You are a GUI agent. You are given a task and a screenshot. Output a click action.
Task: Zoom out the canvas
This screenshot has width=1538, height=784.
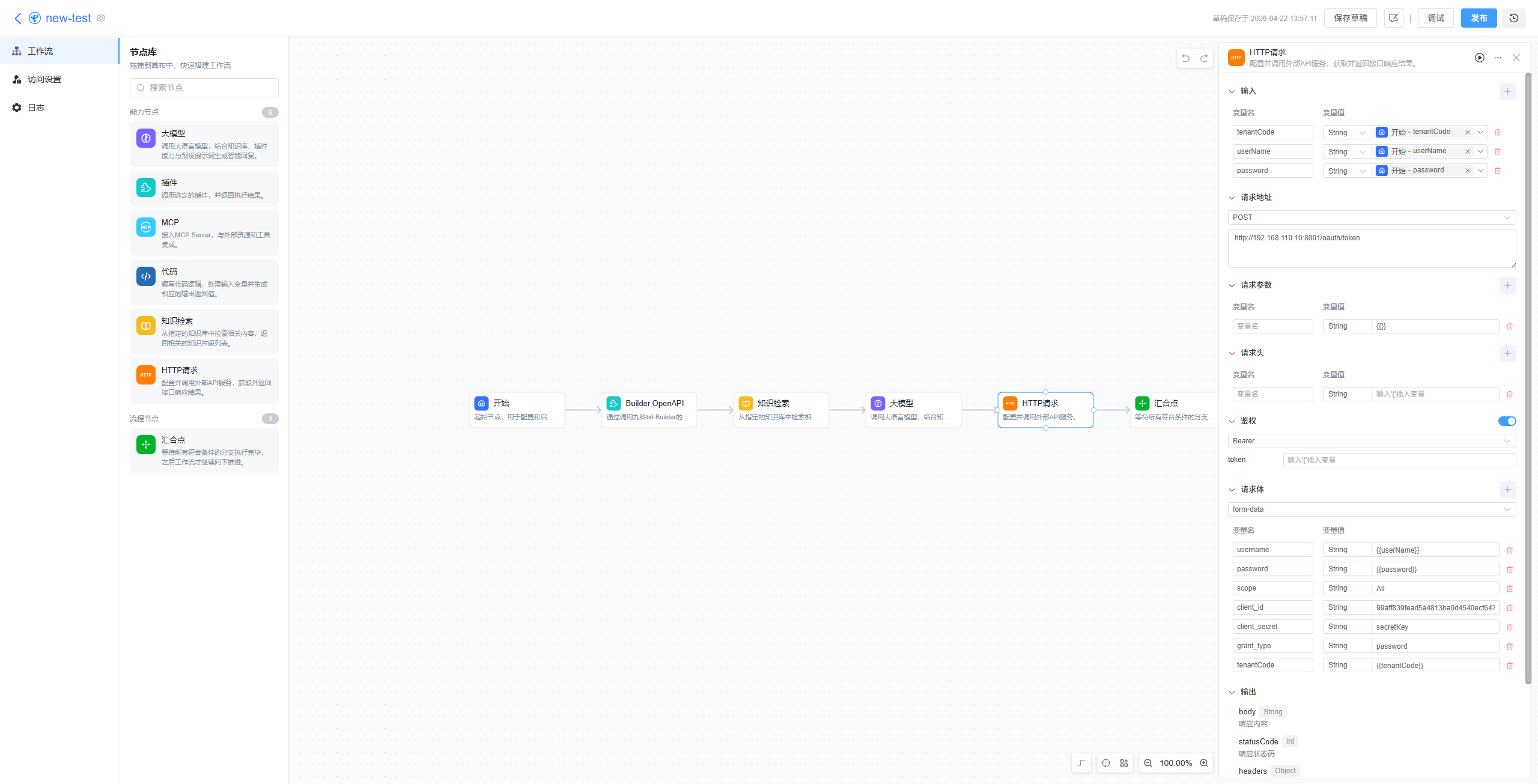pyautogui.click(x=1148, y=763)
